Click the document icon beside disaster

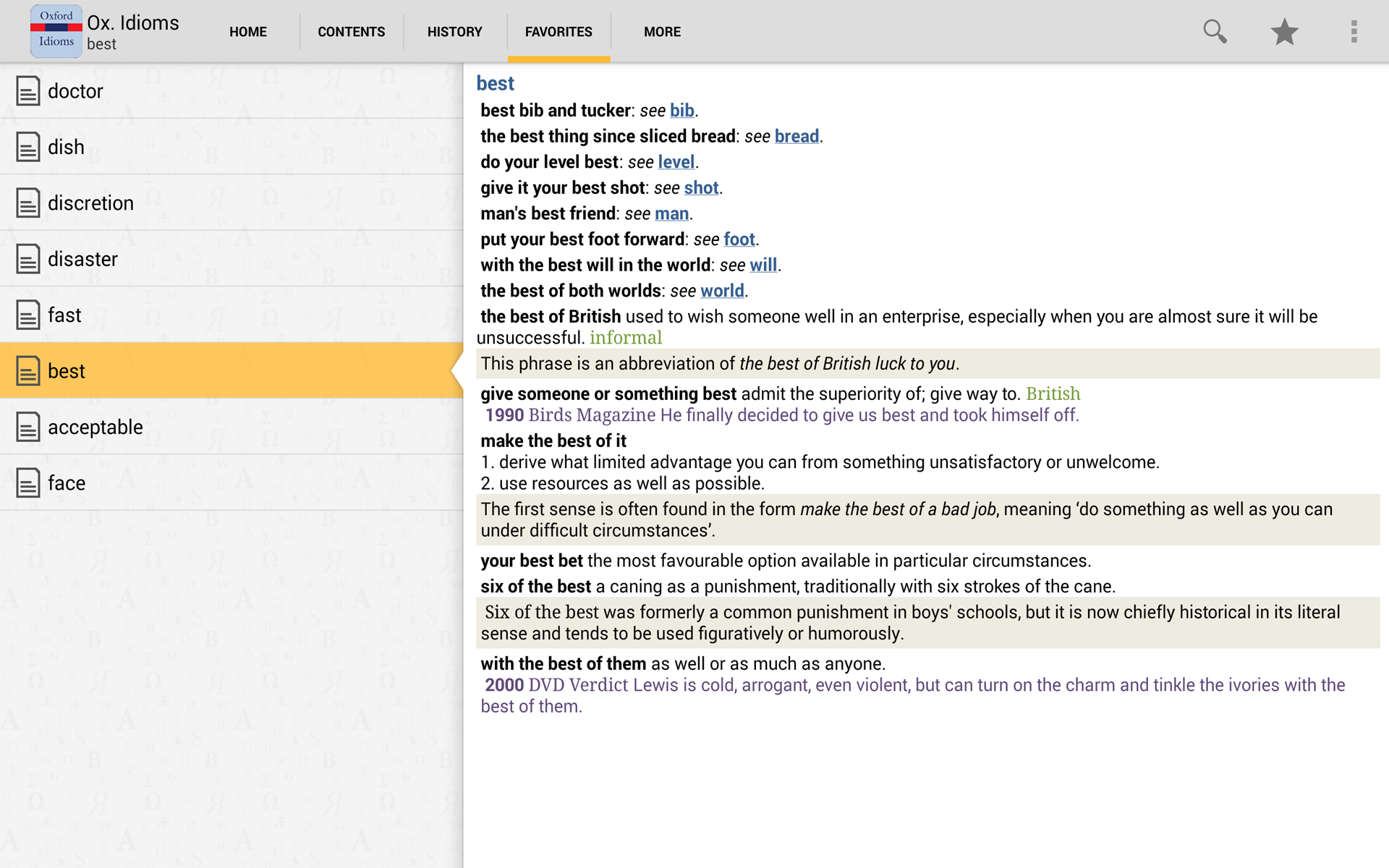[27, 259]
